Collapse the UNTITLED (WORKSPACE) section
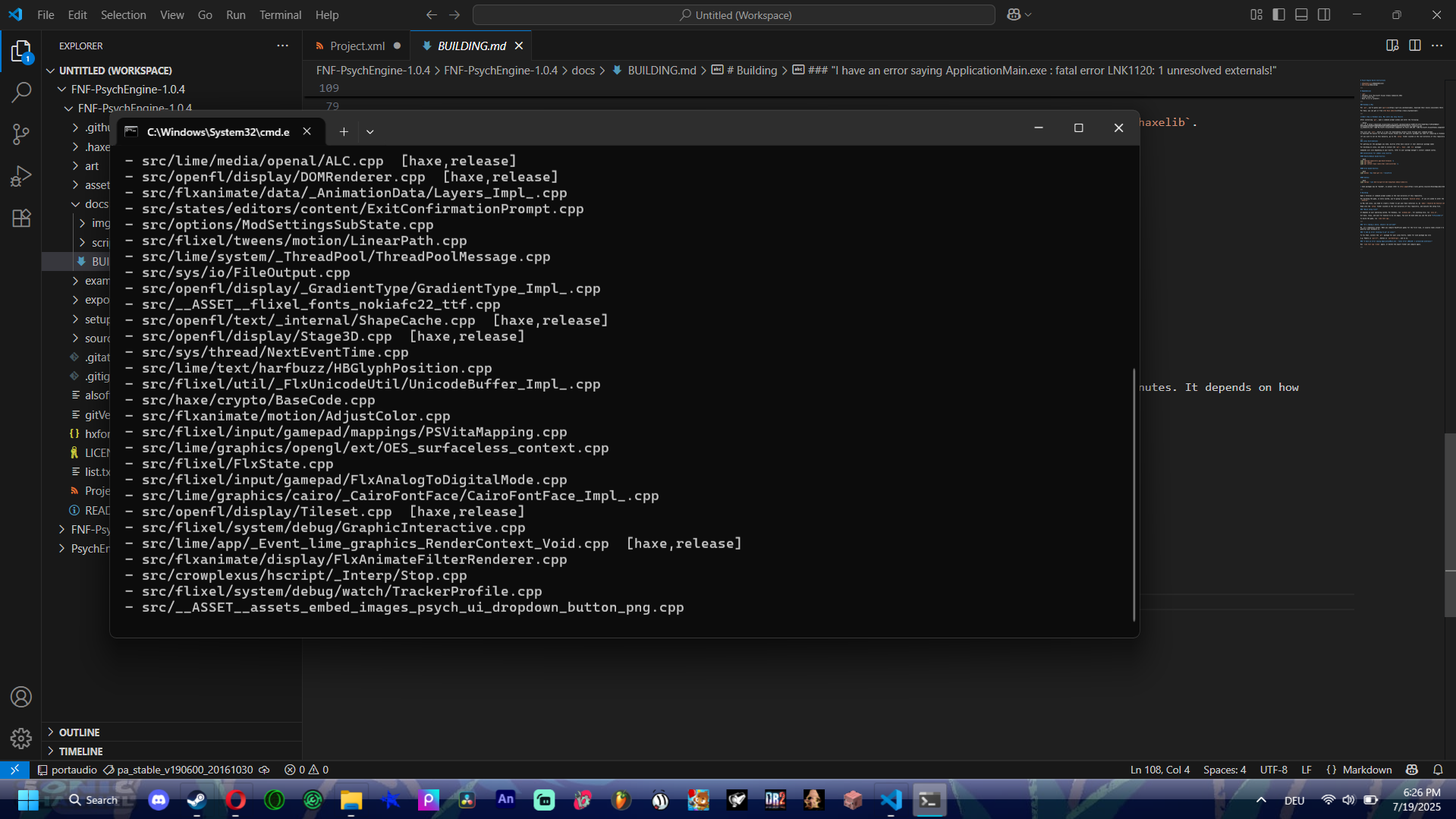This screenshot has height=819, width=1456. tap(51, 71)
